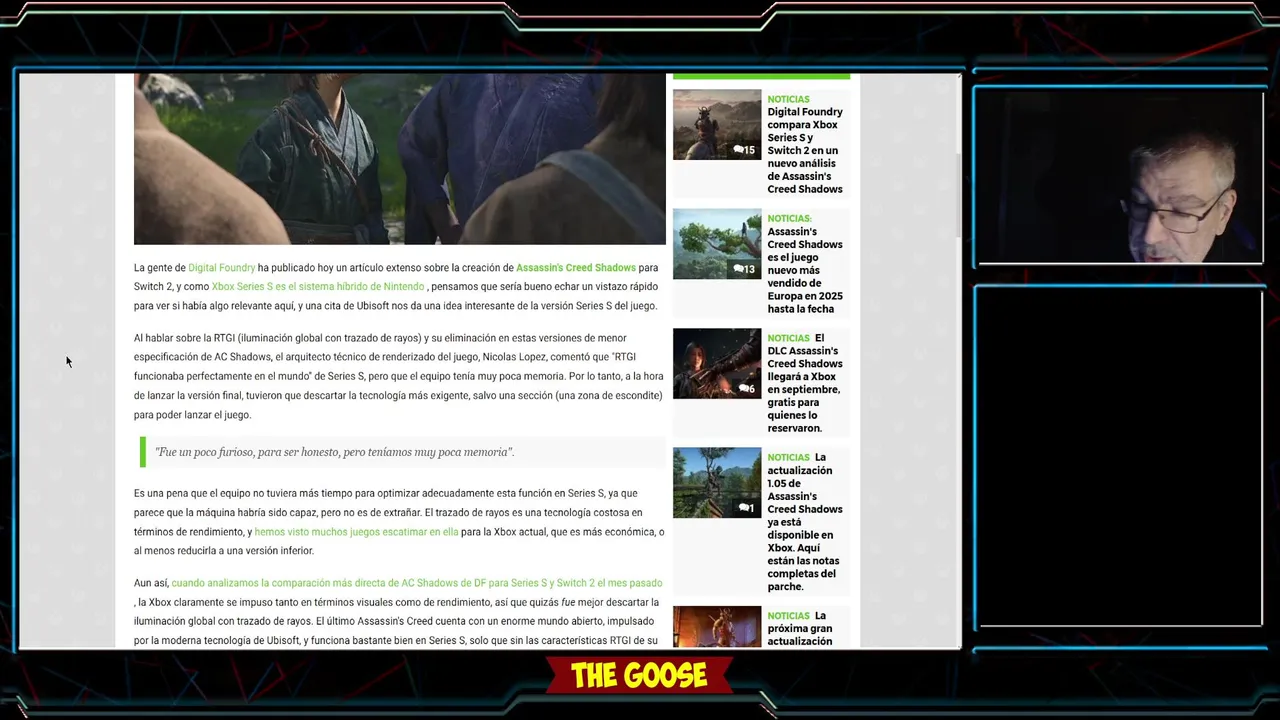Click THE GOOSE banner
The image size is (1280, 720).
click(639, 676)
